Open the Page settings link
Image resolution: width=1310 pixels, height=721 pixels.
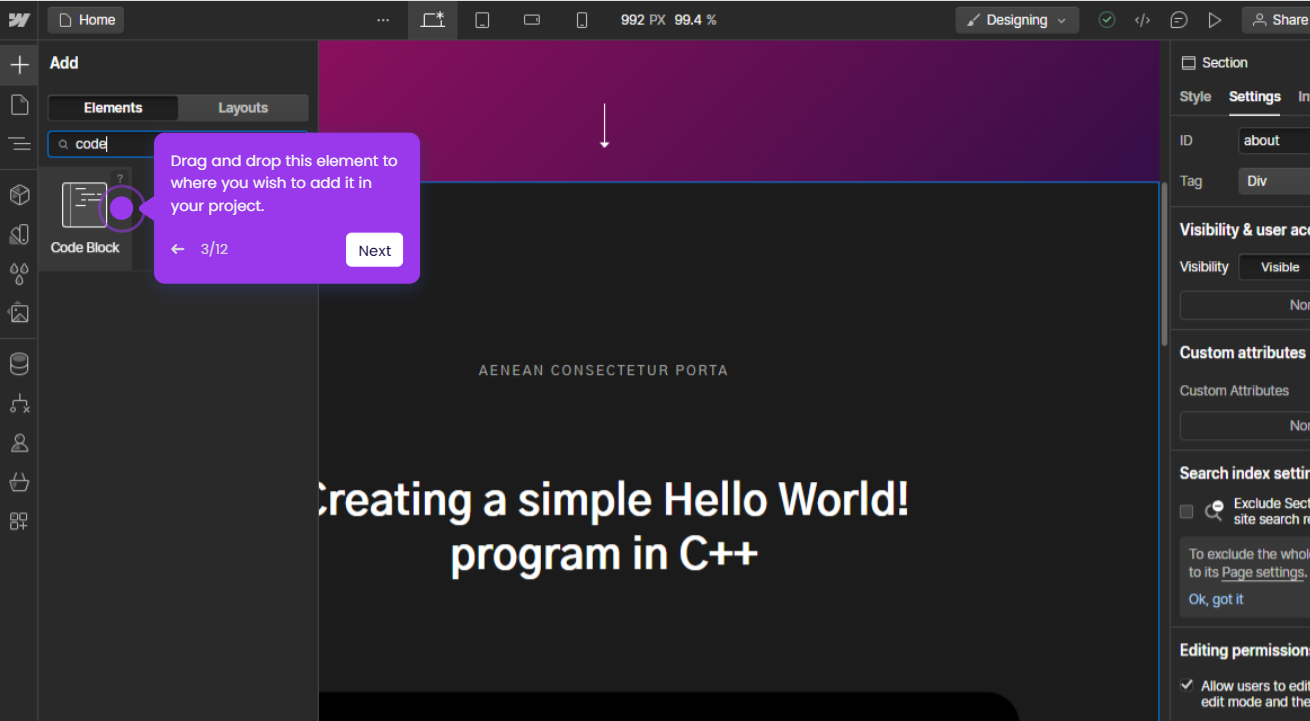pyautogui.click(x=1263, y=571)
